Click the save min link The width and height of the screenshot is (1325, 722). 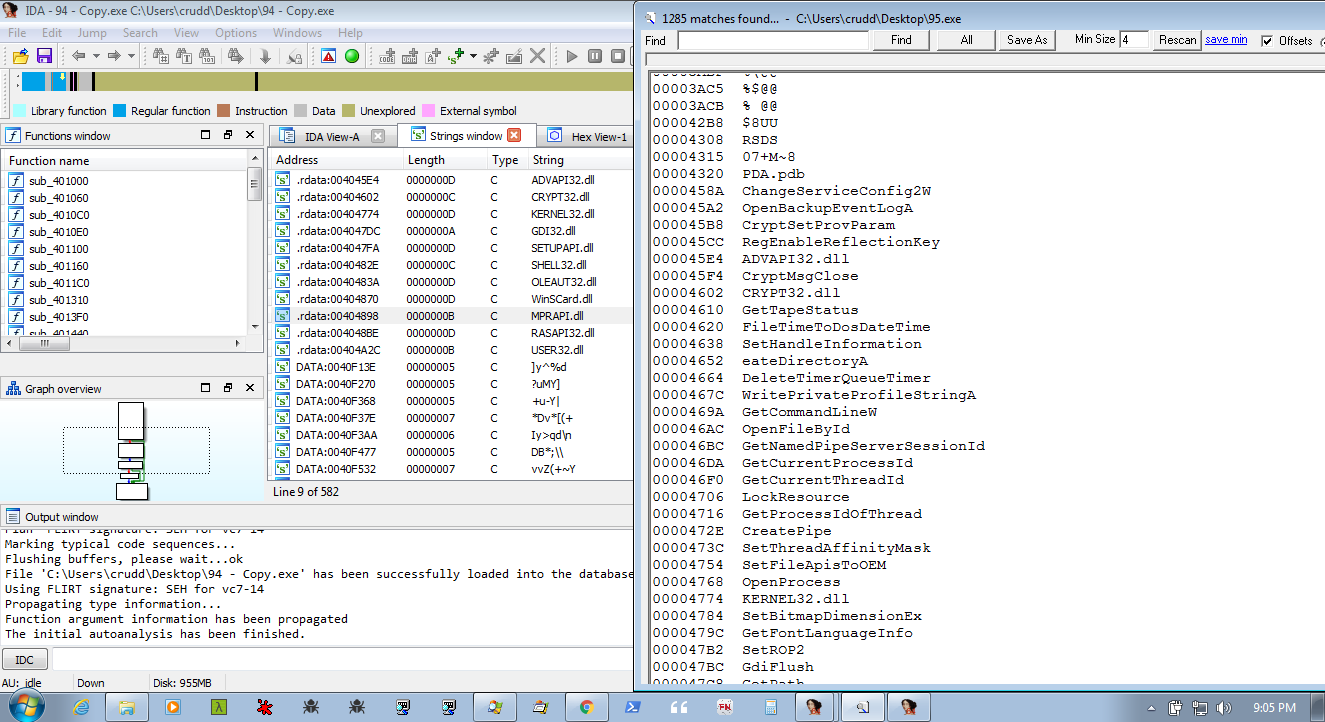point(1226,40)
